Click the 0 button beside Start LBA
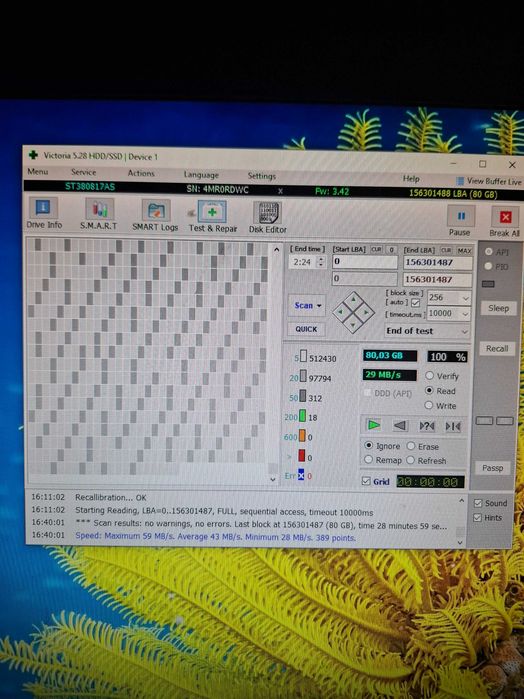The height and width of the screenshot is (699, 524). pyautogui.click(x=391, y=250)
